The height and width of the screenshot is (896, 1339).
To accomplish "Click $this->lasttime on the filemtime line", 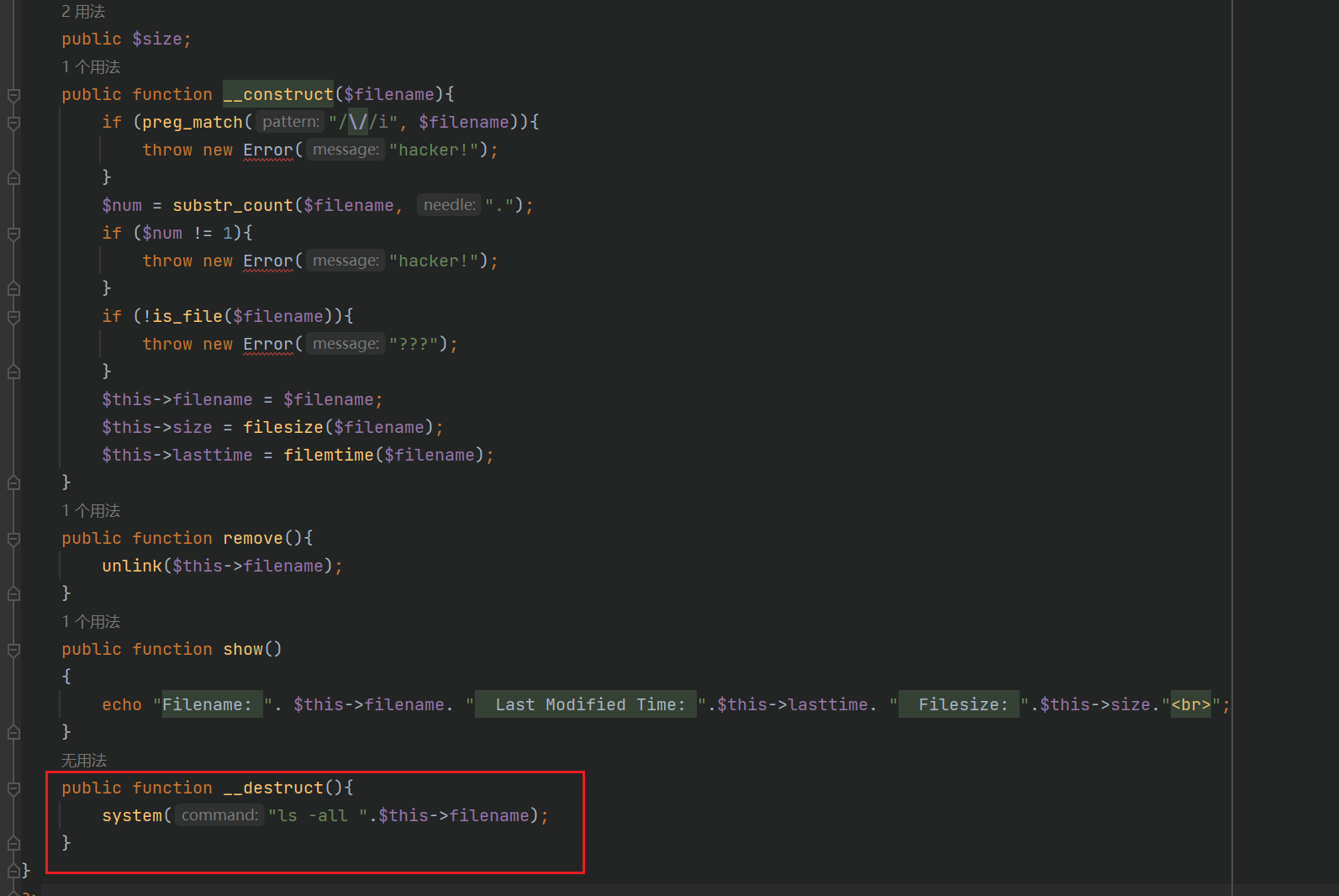I will pyautogui.click(x=177, y=456).
